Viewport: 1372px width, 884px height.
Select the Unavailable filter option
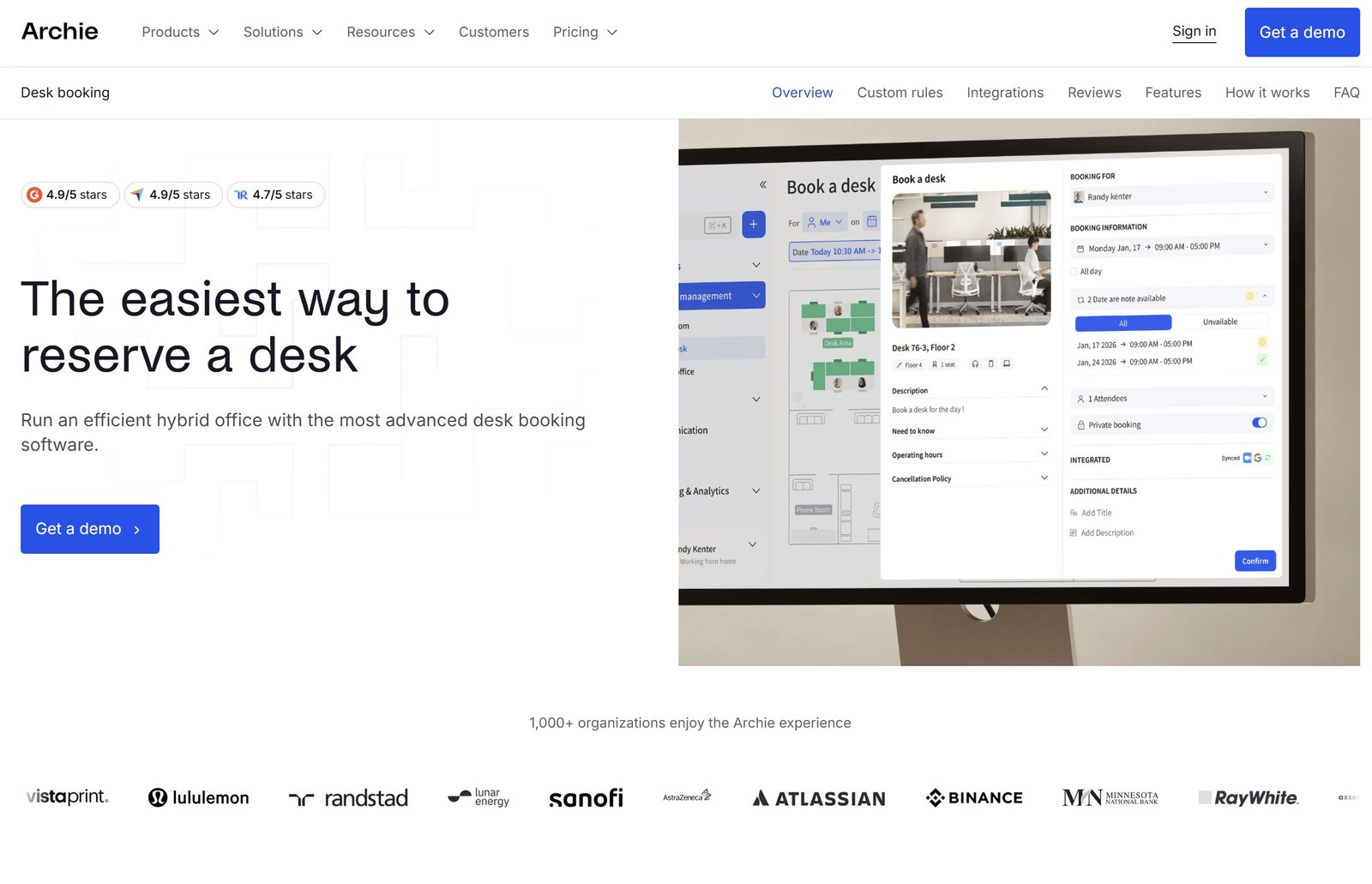[1219, 322]
